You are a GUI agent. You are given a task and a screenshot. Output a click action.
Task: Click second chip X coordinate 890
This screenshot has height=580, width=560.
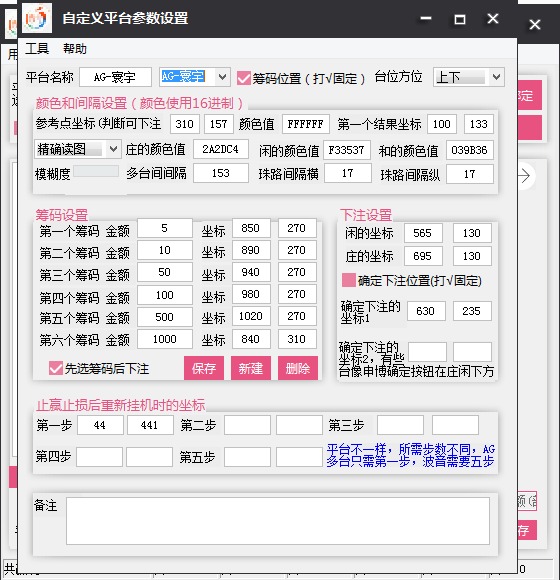tap(251, 250)
